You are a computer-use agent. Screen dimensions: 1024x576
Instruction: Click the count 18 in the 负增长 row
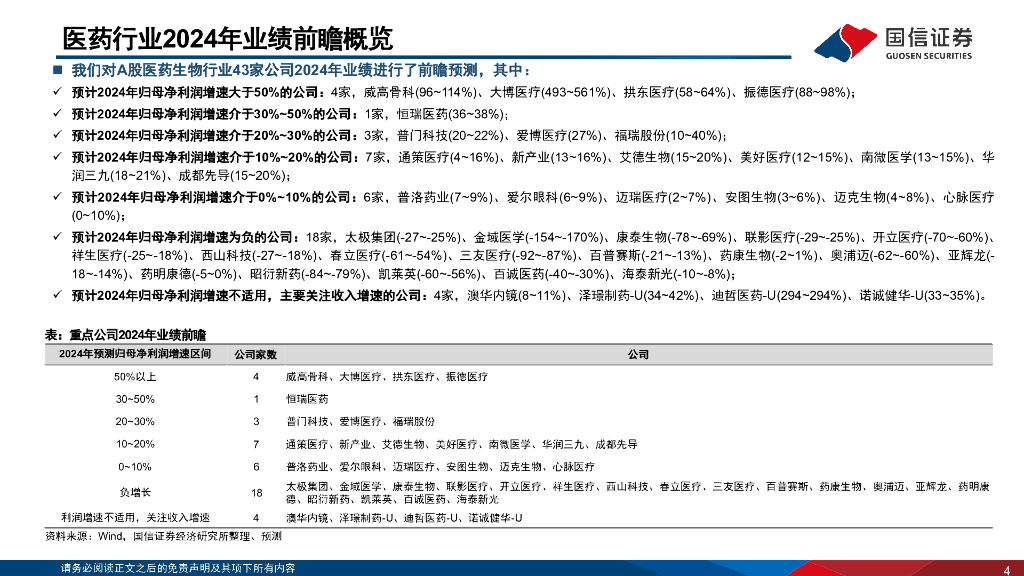256,492
